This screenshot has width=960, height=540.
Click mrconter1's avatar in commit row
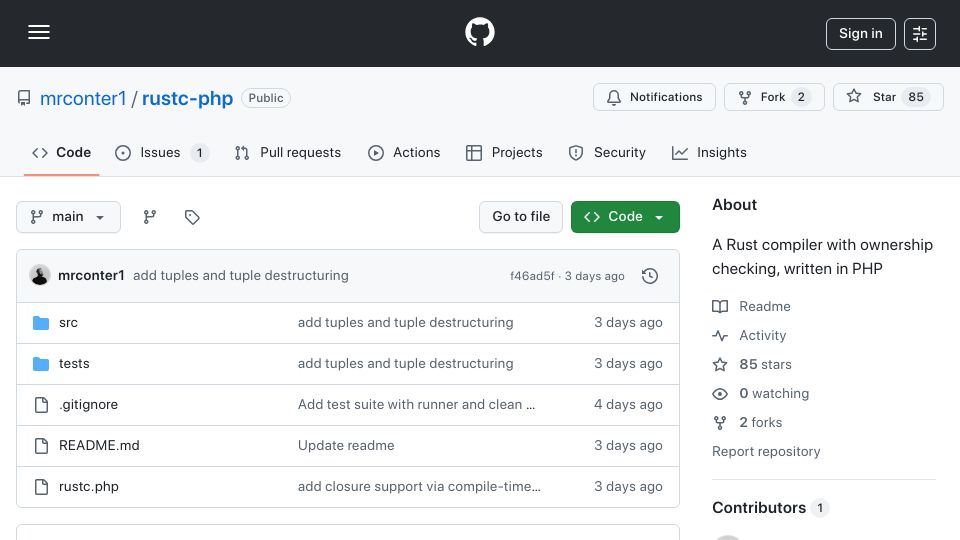[x=40, y=276]
